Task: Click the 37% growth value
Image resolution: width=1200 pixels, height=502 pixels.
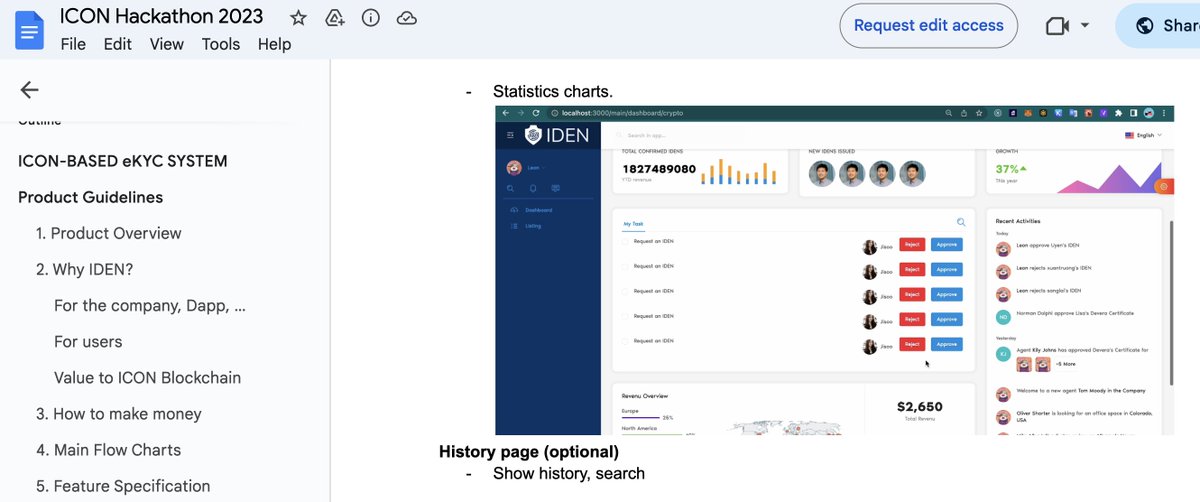Action: (1009, 169)
